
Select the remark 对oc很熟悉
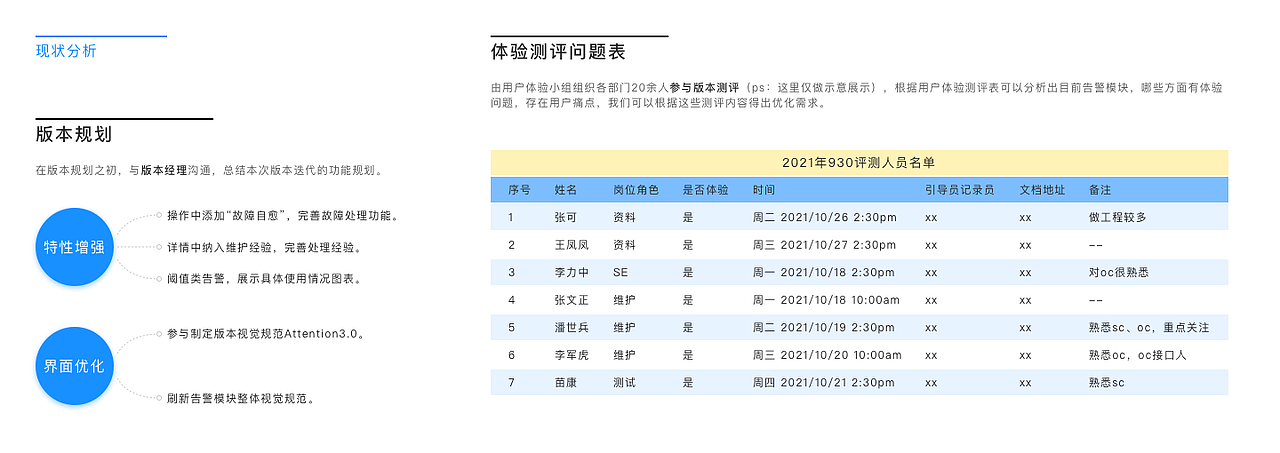point(1118,272)
